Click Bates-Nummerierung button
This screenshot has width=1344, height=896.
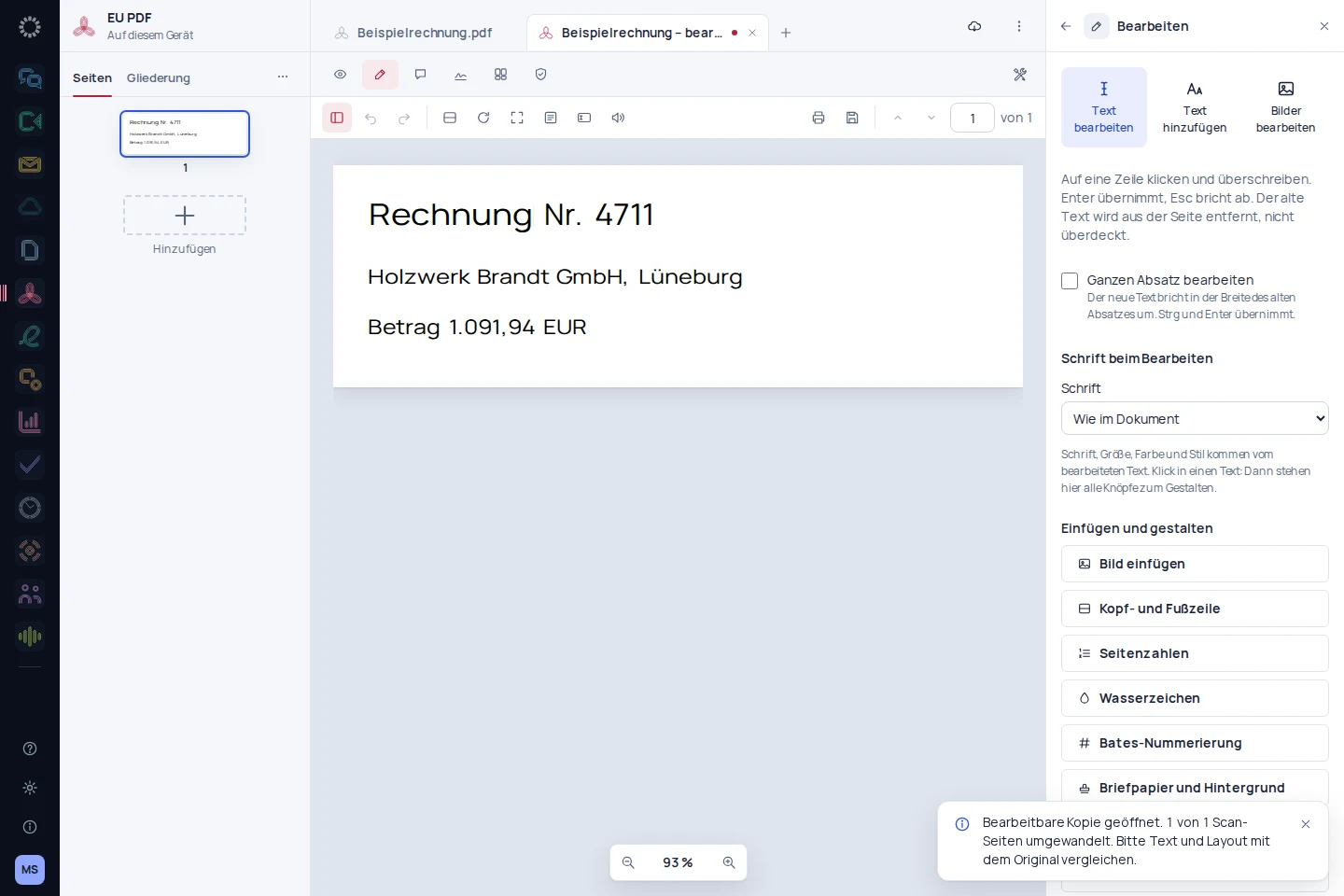tap(1195, 743)
